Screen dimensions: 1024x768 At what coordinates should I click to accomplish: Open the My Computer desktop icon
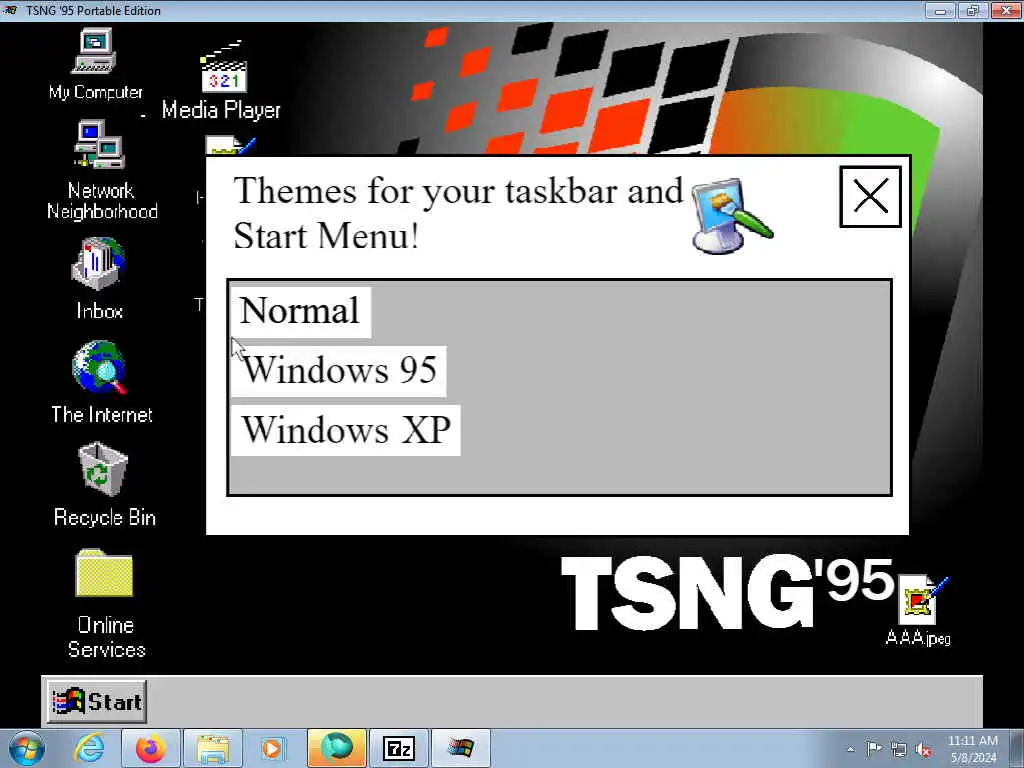pyautogui.click(x=95, y=63)
